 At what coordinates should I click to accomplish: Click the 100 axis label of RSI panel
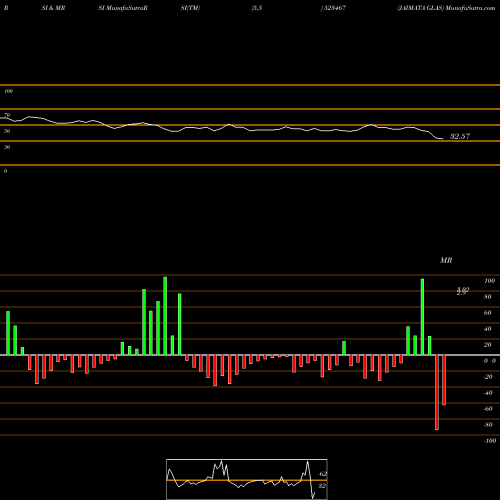tap(8, 91)
